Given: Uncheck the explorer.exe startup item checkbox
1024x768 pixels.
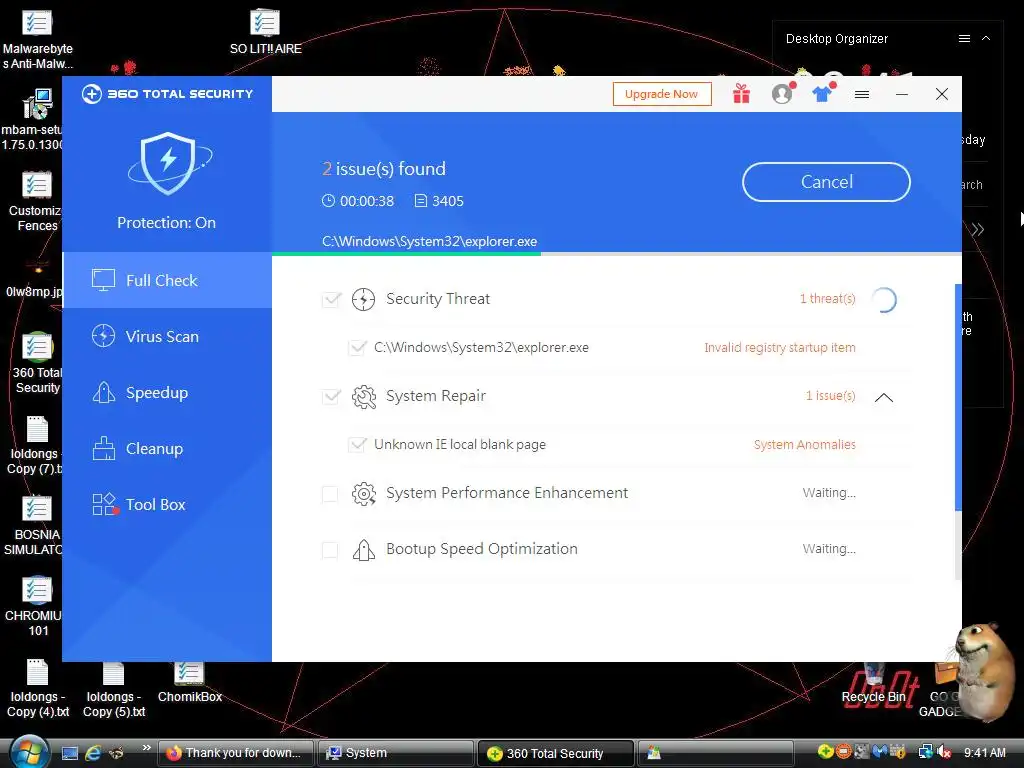Looking at the screenshot, I should coord(357,347).
